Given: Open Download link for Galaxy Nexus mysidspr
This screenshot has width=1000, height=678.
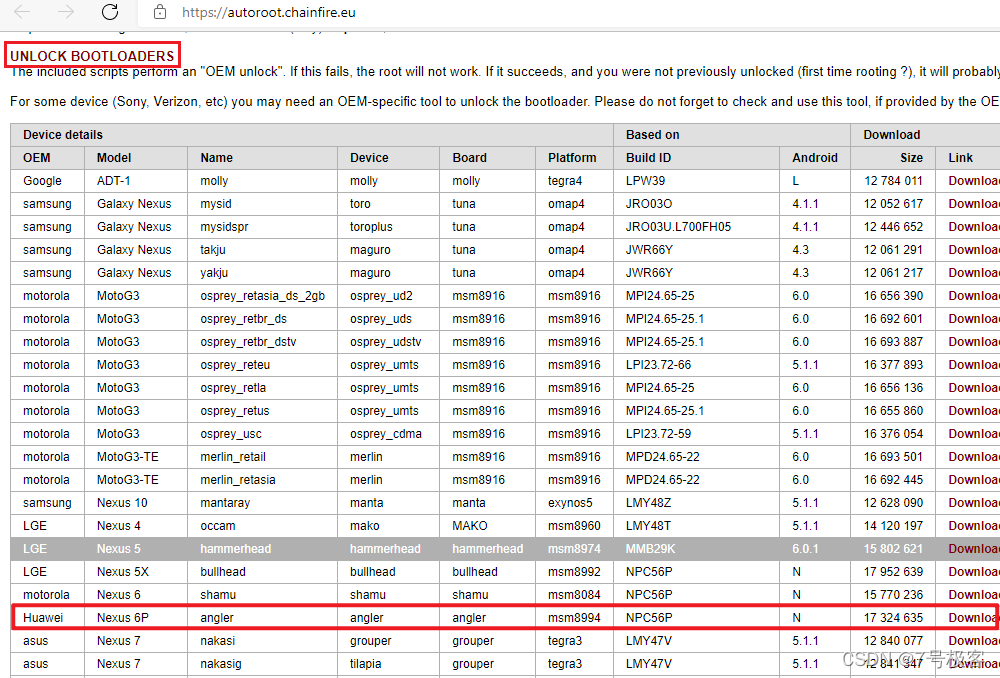Looking at the screenshot, I should coord(974,226).
